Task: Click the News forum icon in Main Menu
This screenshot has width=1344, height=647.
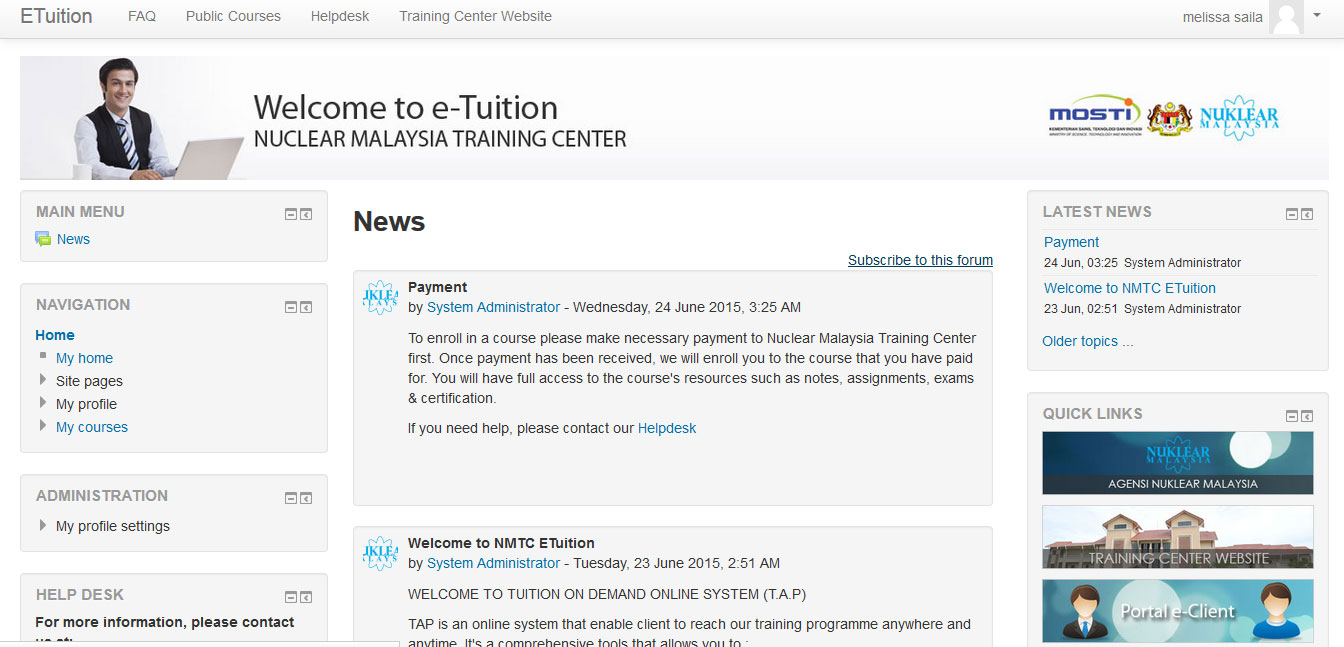Action: [x=43, y=239]
